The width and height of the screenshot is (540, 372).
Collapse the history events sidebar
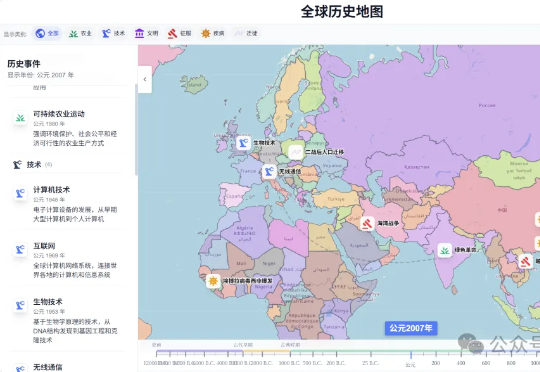(145, 79)
